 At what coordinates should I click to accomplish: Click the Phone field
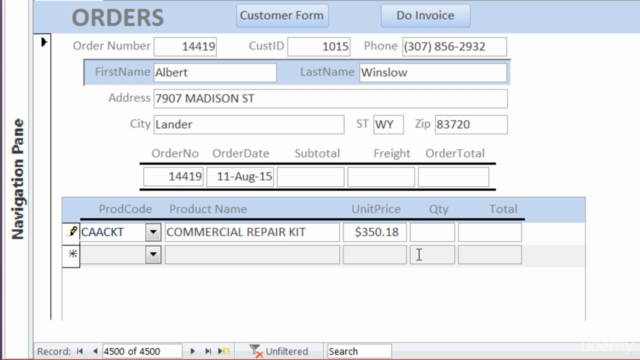(454, 47)
